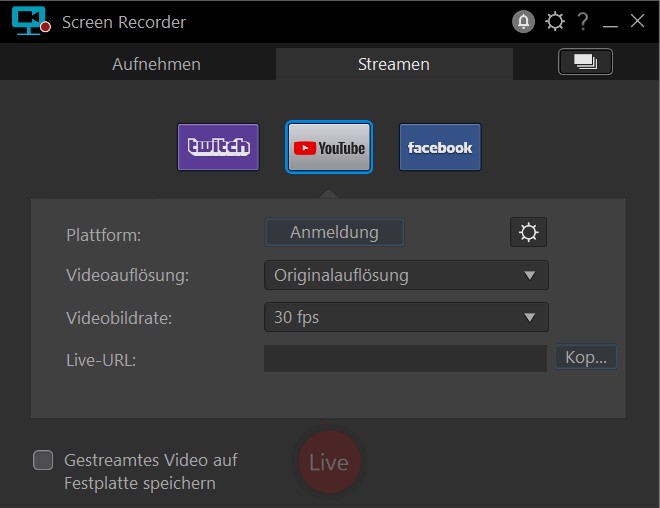Open settings via title bar gear icon
The width and height of the screenshot is (660, 508).
[x=555, y=21]
